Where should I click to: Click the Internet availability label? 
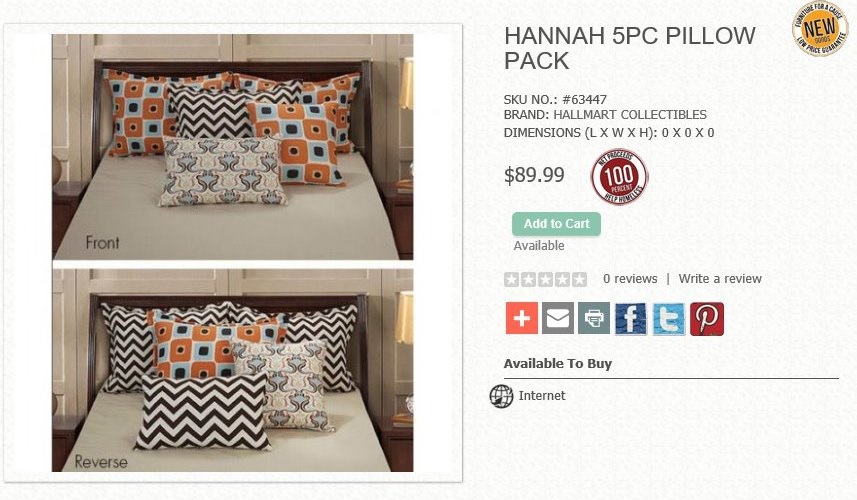[542, 396]
